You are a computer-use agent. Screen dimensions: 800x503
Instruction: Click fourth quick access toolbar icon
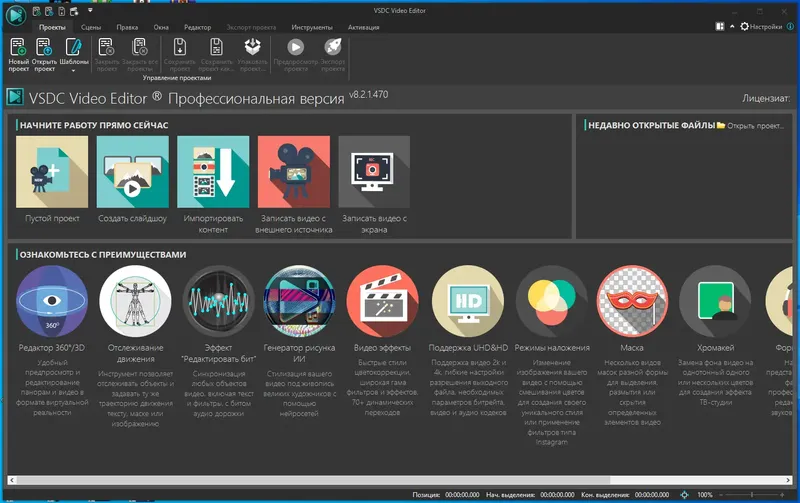pyautogui.click(x=74, y=11)
